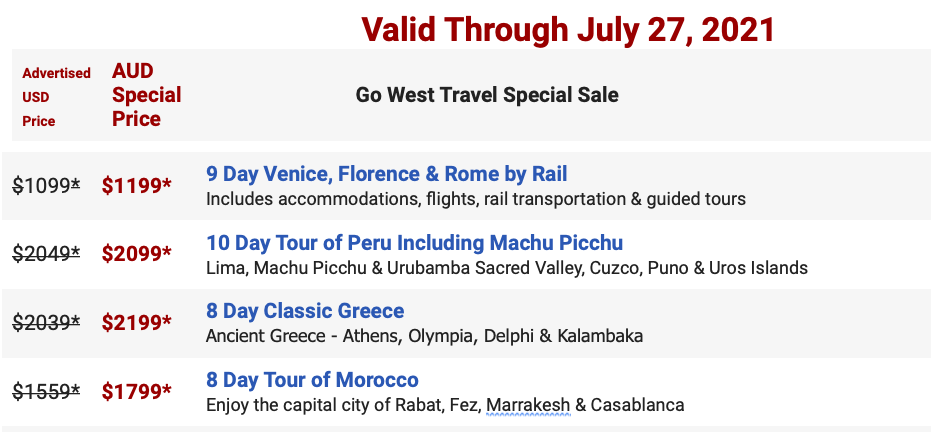Open the 8 Day Tour of Morocco link

point(312,379)
